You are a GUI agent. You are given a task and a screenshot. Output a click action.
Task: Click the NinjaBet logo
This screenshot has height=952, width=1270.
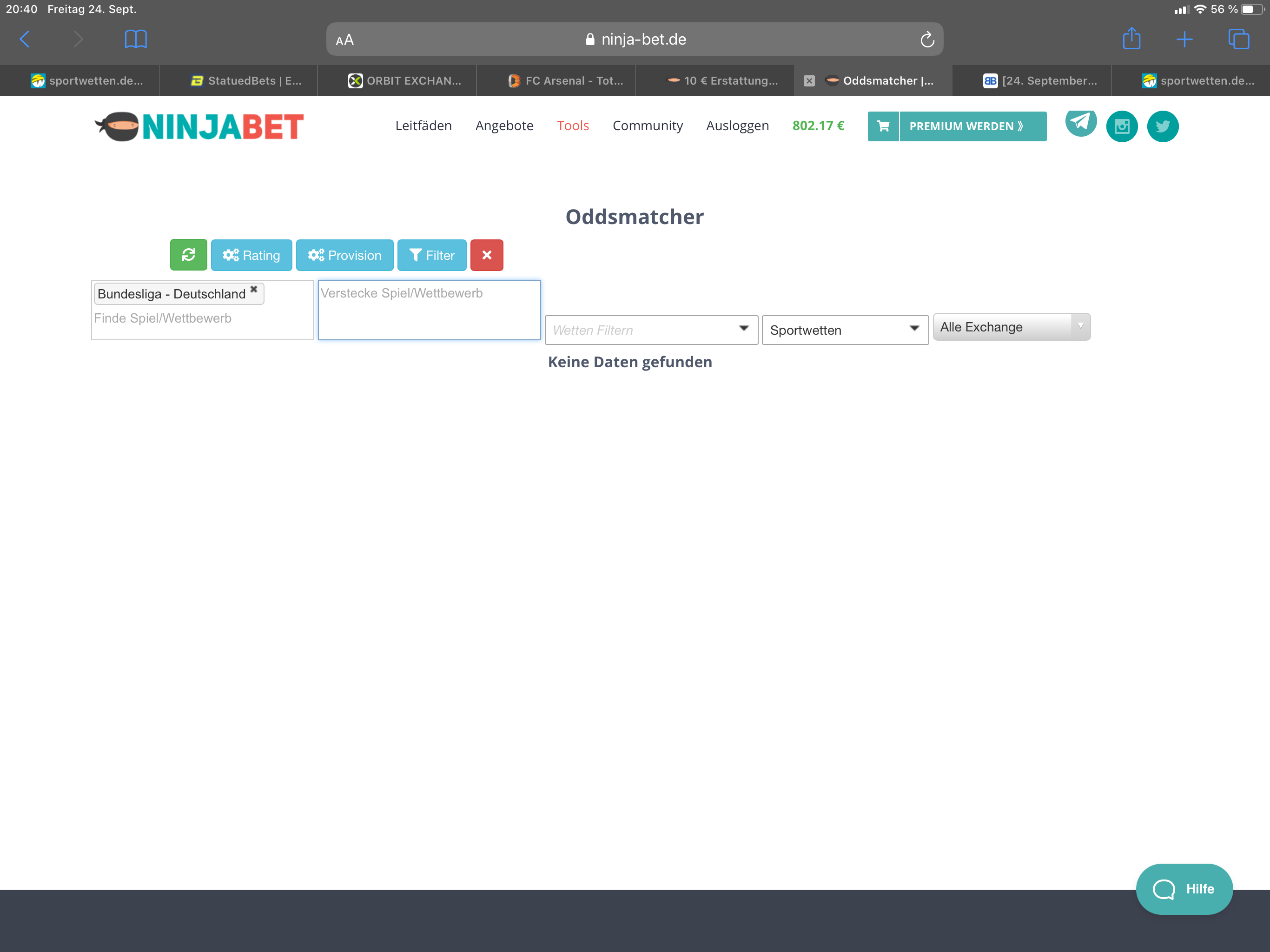(x=199, y=126)
